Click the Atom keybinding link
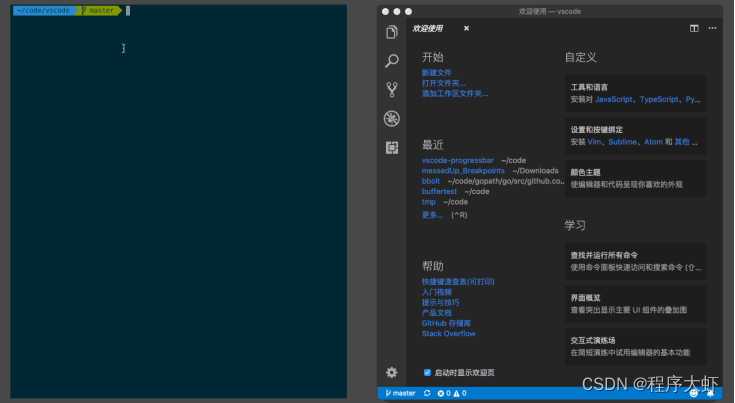735x403 pixels. click(653, 142)
